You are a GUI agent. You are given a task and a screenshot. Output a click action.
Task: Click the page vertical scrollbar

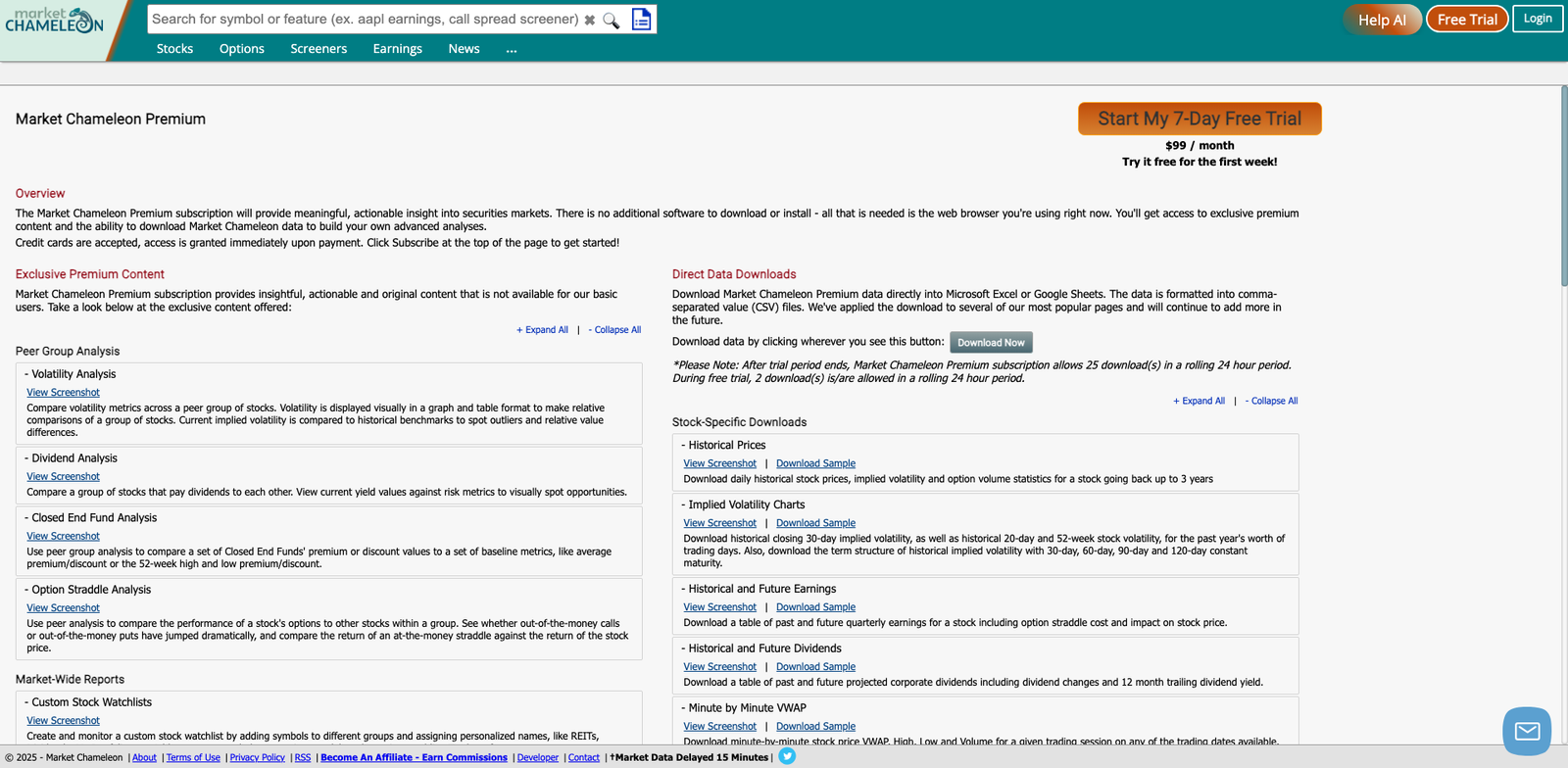point(1563,186)
